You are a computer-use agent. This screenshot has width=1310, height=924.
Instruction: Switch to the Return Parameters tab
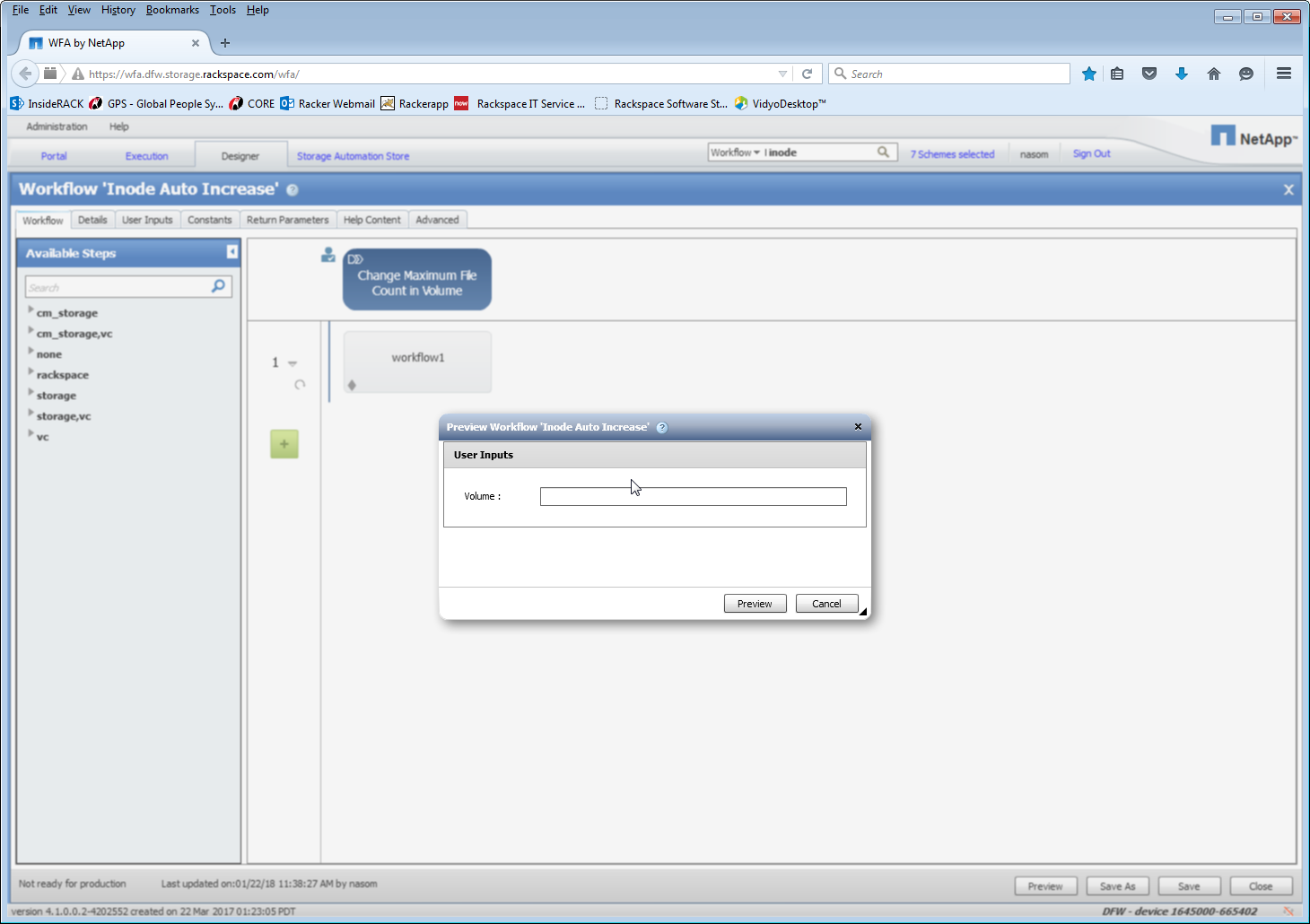coord(288,220)
